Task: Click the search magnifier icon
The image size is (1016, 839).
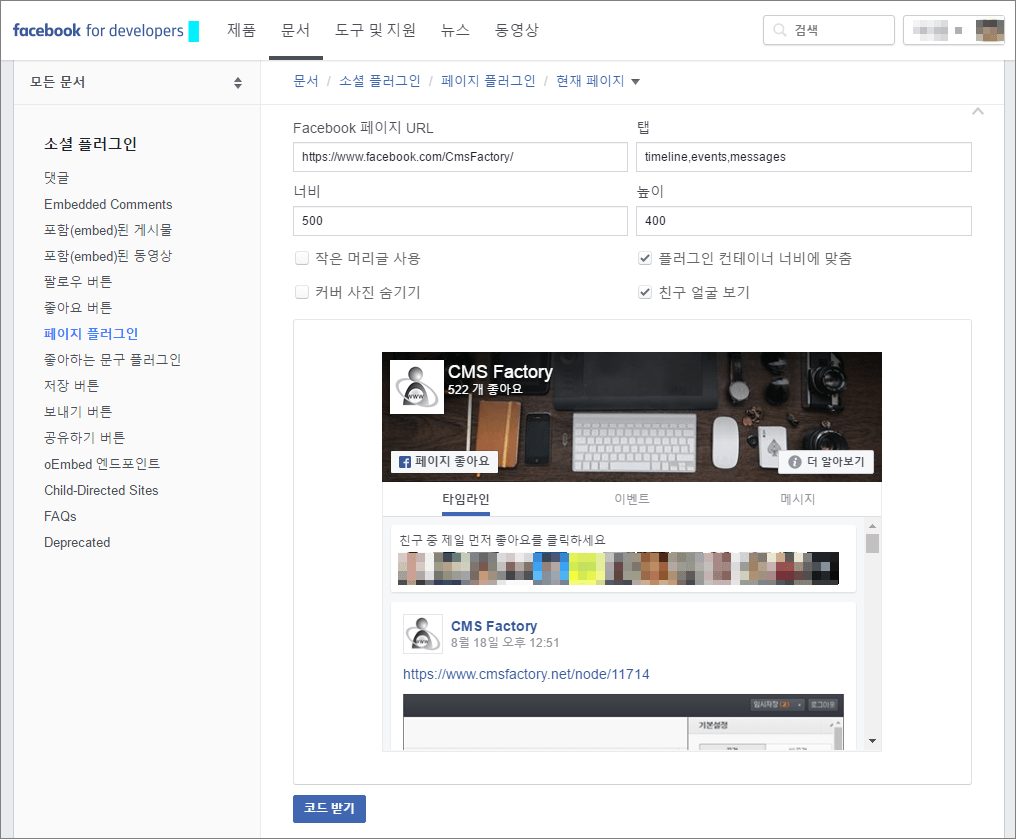Action: tap(780, 30)
